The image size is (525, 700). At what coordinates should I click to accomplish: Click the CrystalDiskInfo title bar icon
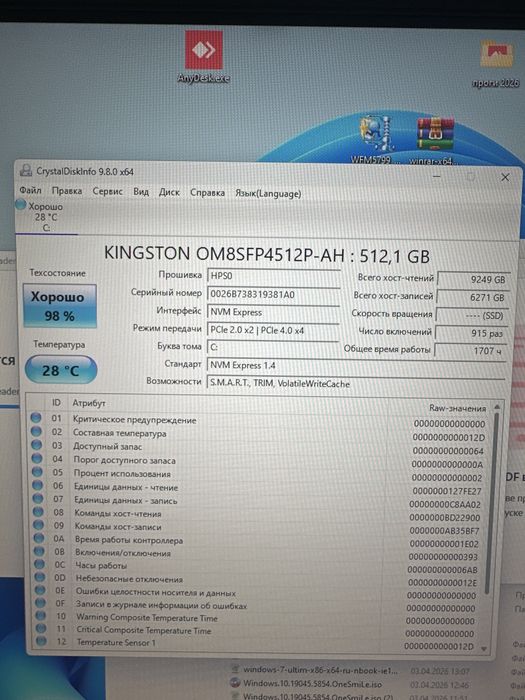(26, 170)
